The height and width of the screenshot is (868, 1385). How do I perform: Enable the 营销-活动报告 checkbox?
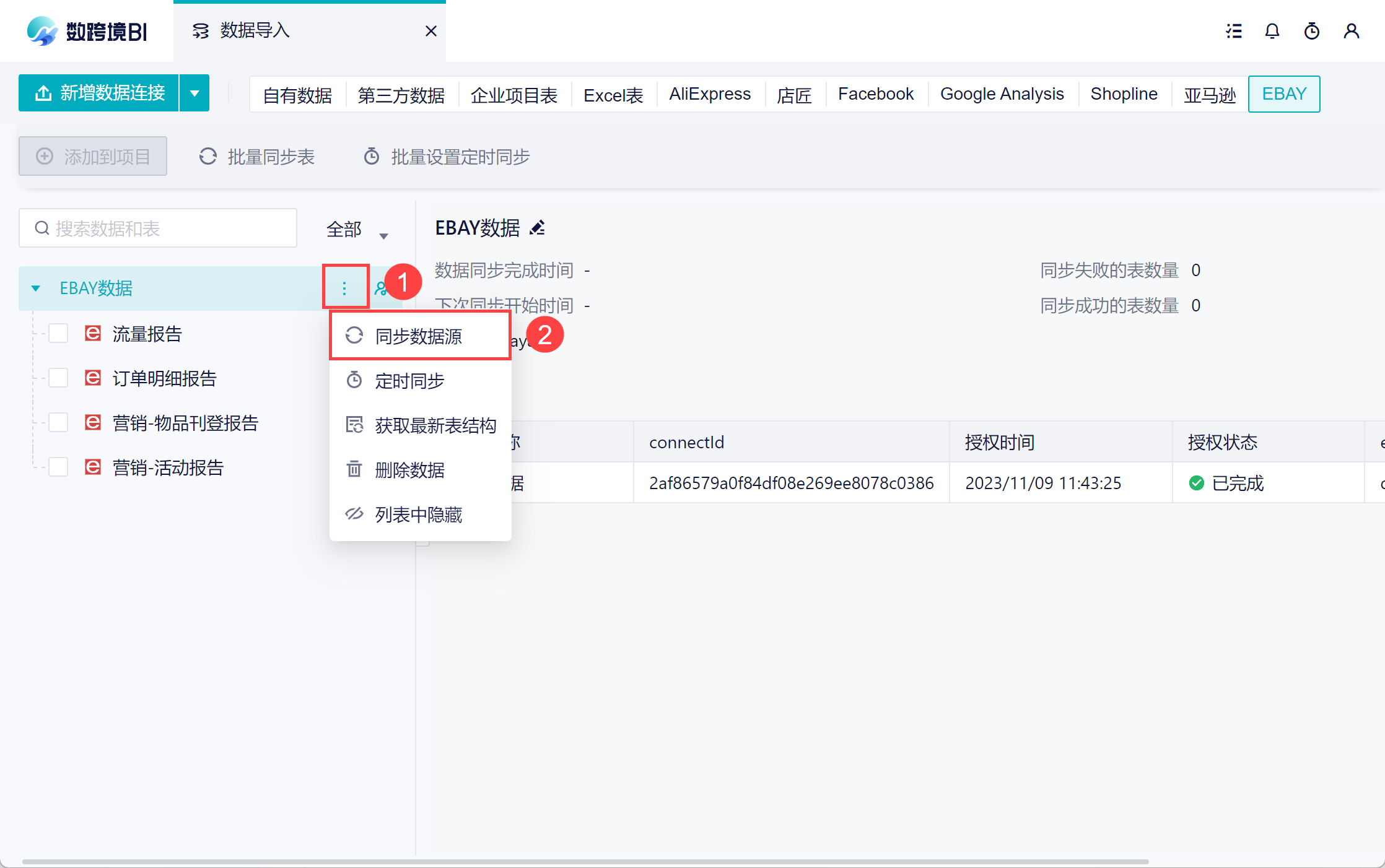pos(58,467)
